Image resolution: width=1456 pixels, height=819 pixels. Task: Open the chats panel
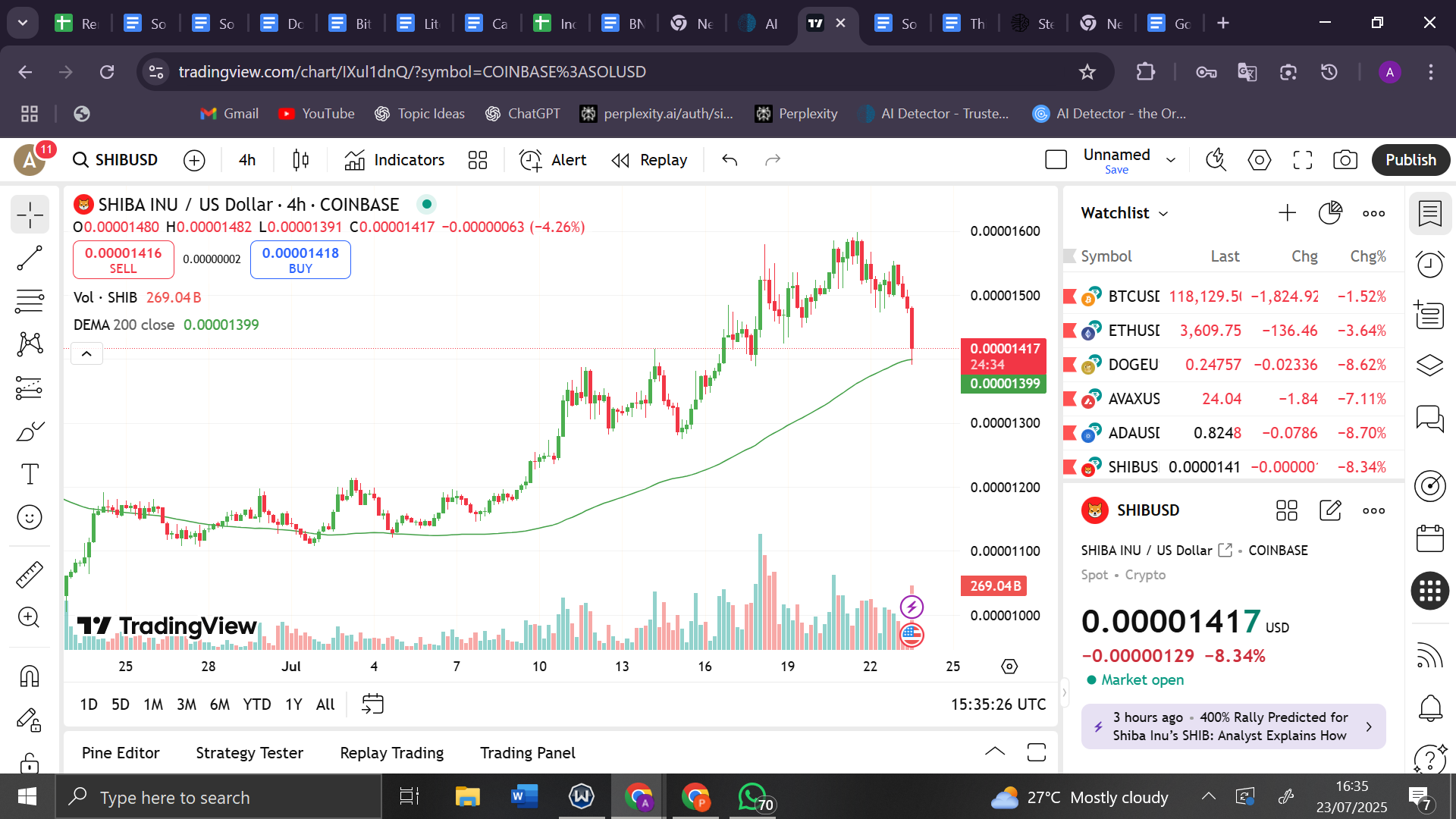coord(1430,418)
